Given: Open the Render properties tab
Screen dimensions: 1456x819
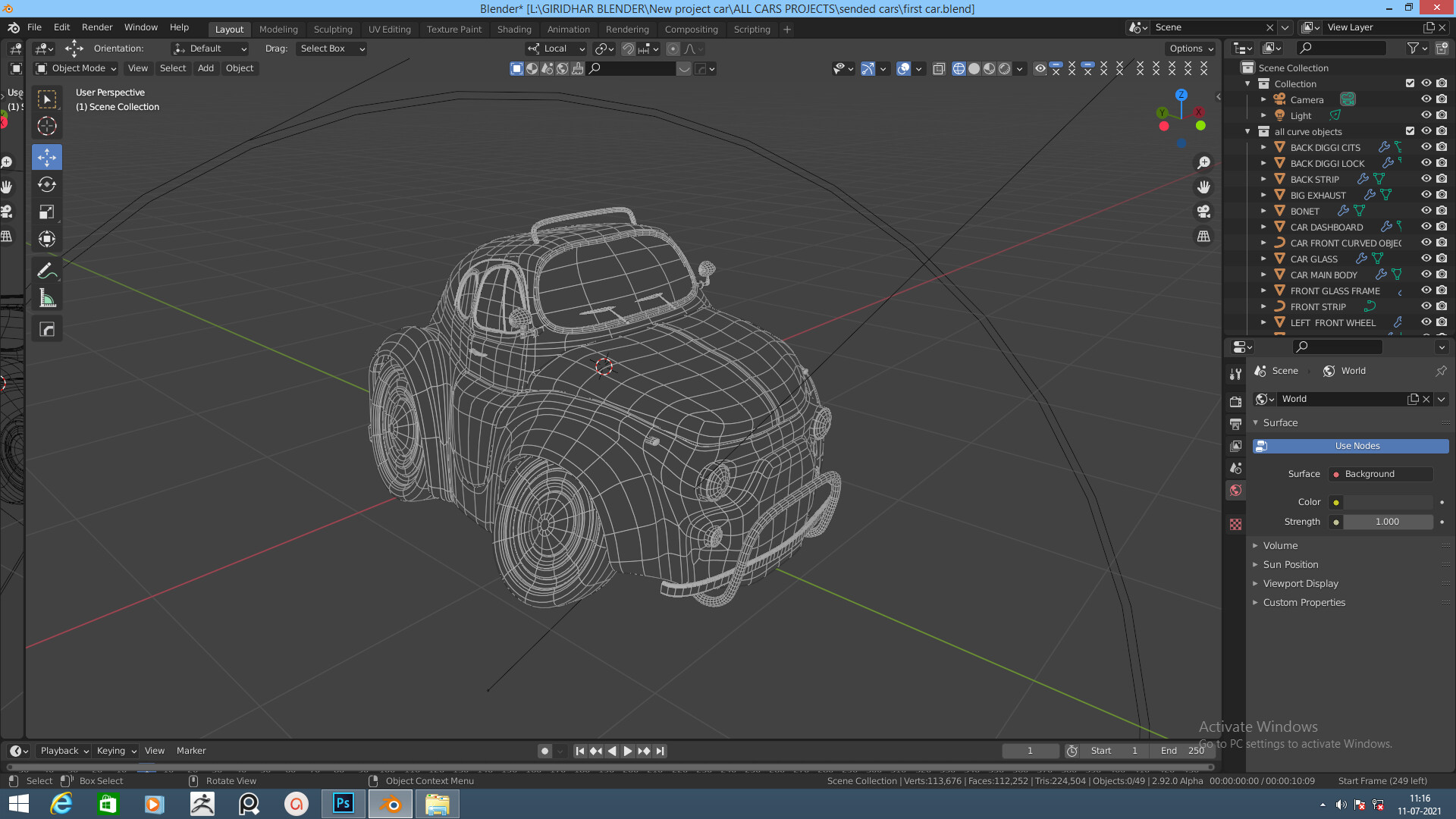Looking at the screenshot, I should pyautogui.click(x=1235, y=402).
